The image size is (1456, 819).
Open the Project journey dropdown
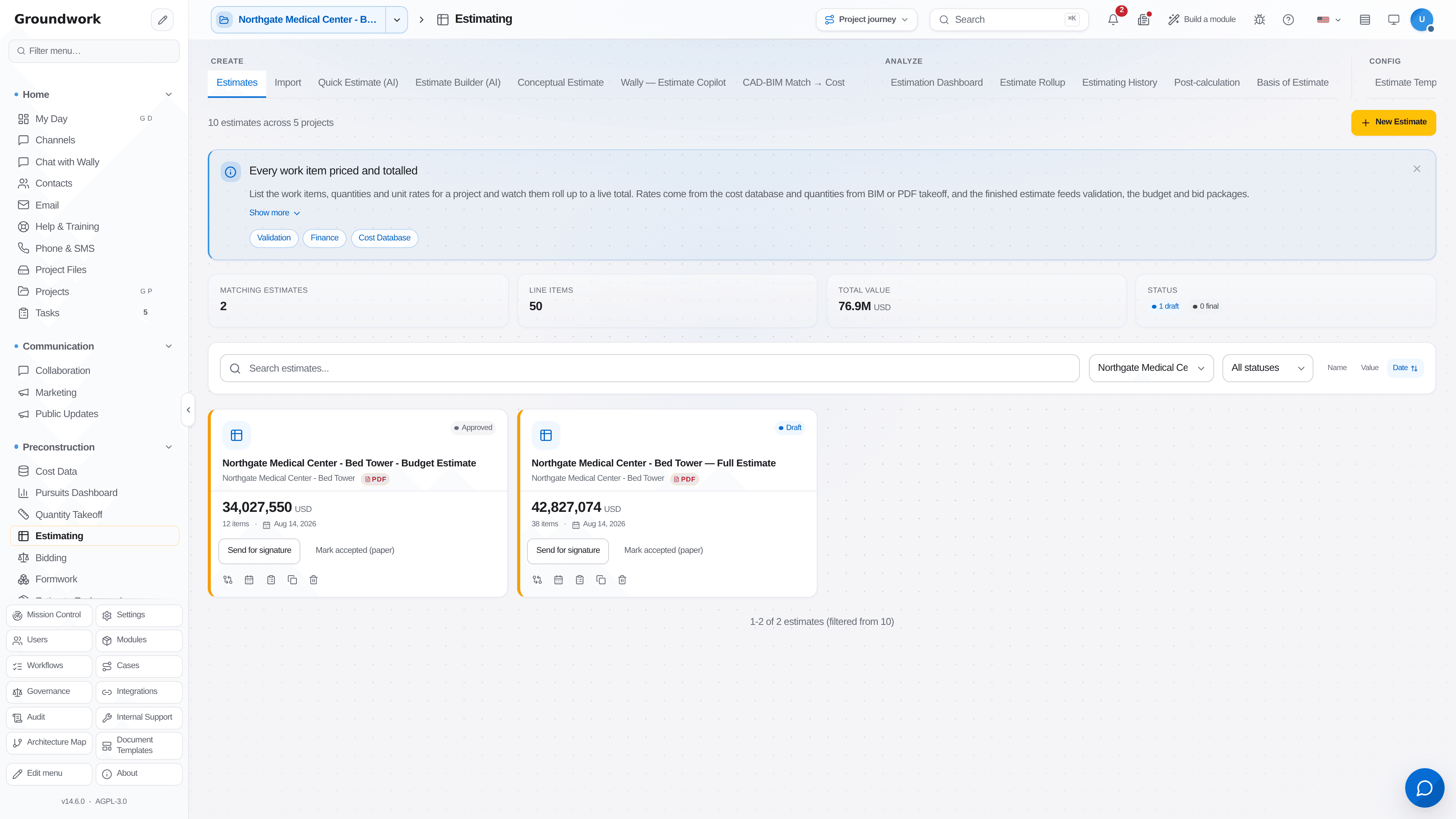pos(866,20)
